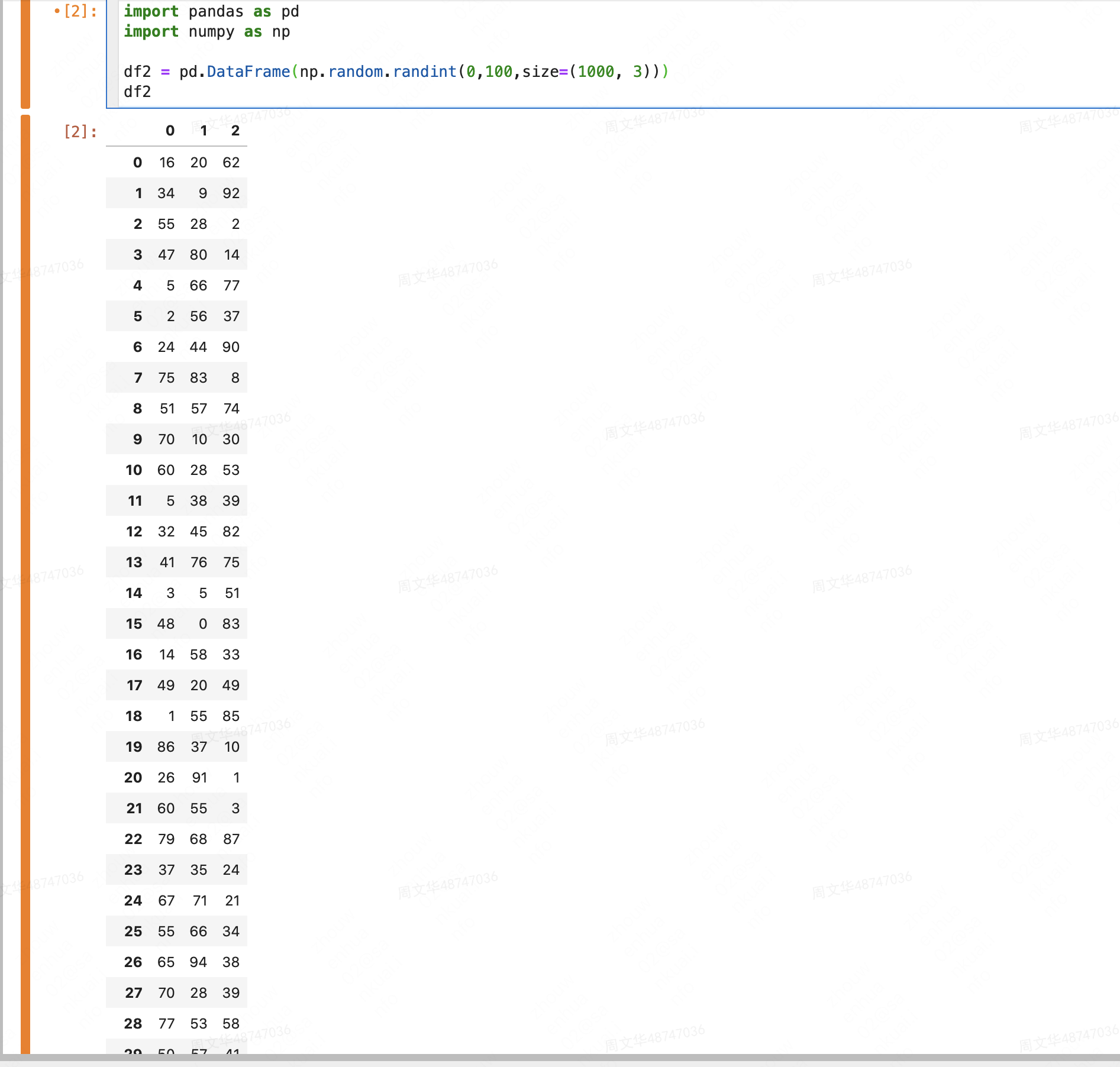Click row index 15 in the output table
The width and height of the screenshot is (1120, 1067).
pos(133,623)
